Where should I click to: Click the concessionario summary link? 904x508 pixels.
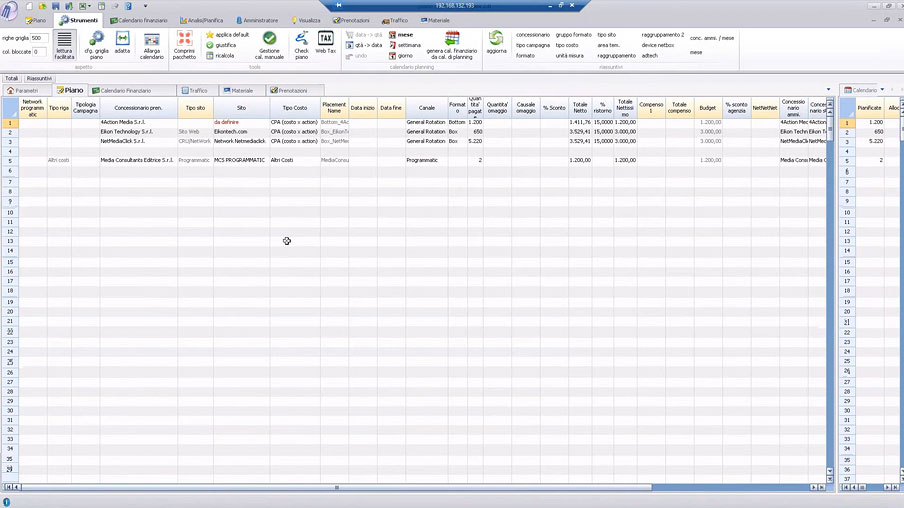pyautogui.click(x=533, y=35)
